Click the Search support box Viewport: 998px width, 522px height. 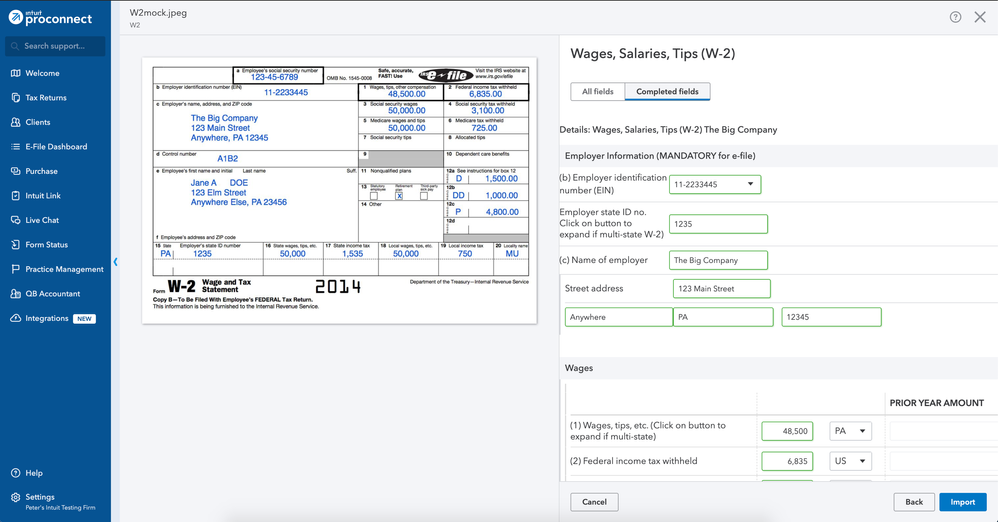[x=55, y=46]
